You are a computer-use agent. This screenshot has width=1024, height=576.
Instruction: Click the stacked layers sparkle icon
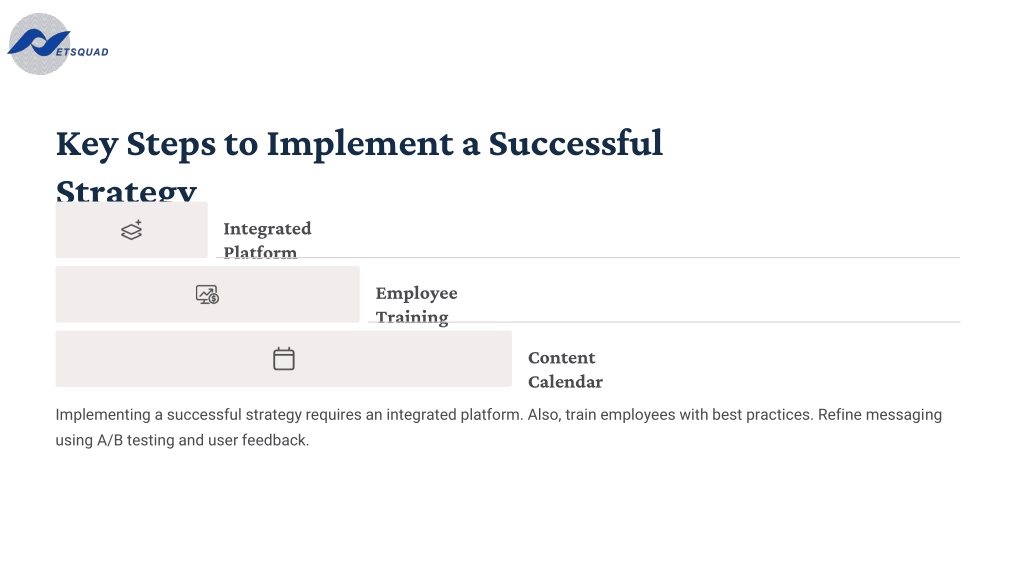131,230
